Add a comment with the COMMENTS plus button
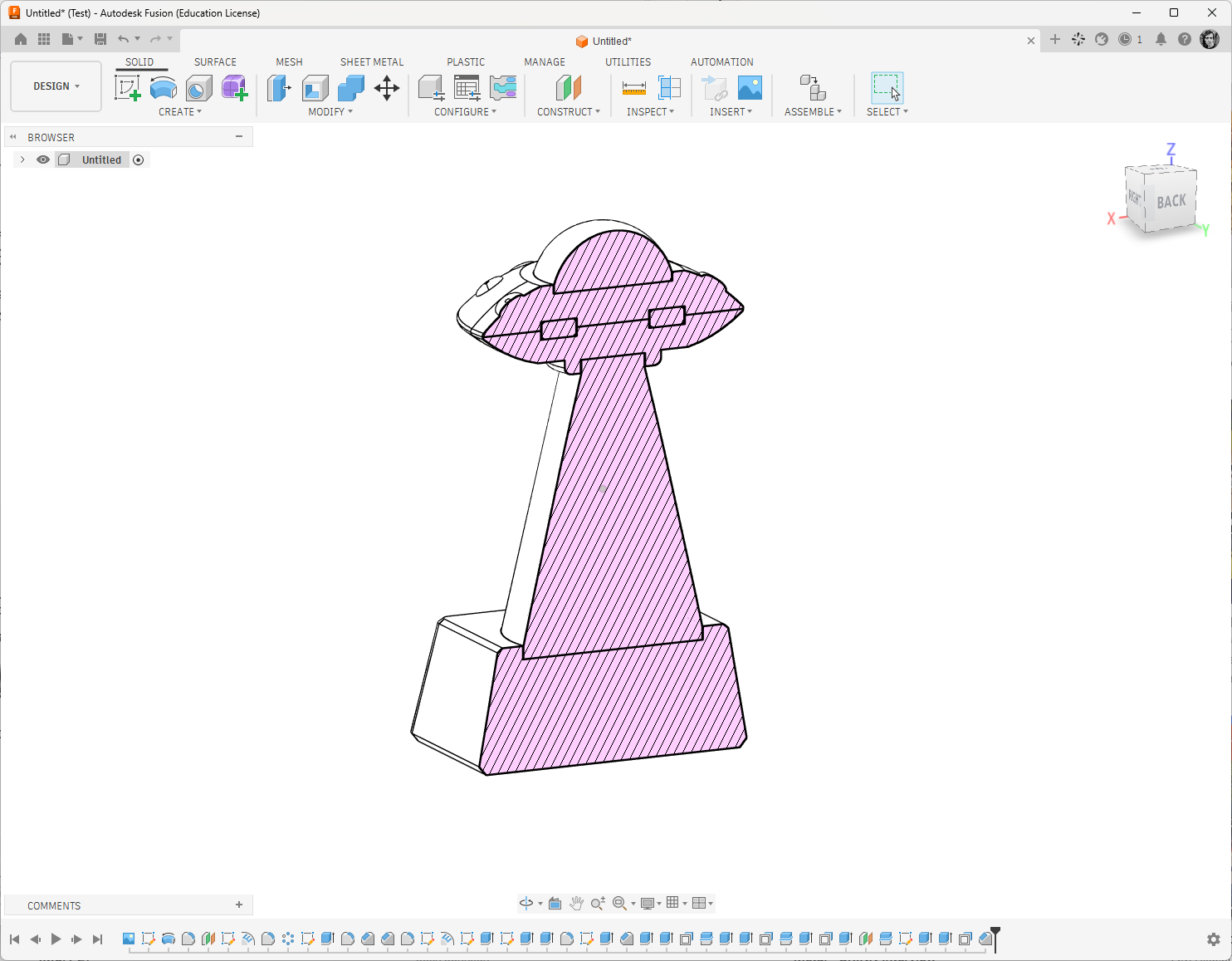The height and width of the screenshot is (961, 1232). coord(239,905)
